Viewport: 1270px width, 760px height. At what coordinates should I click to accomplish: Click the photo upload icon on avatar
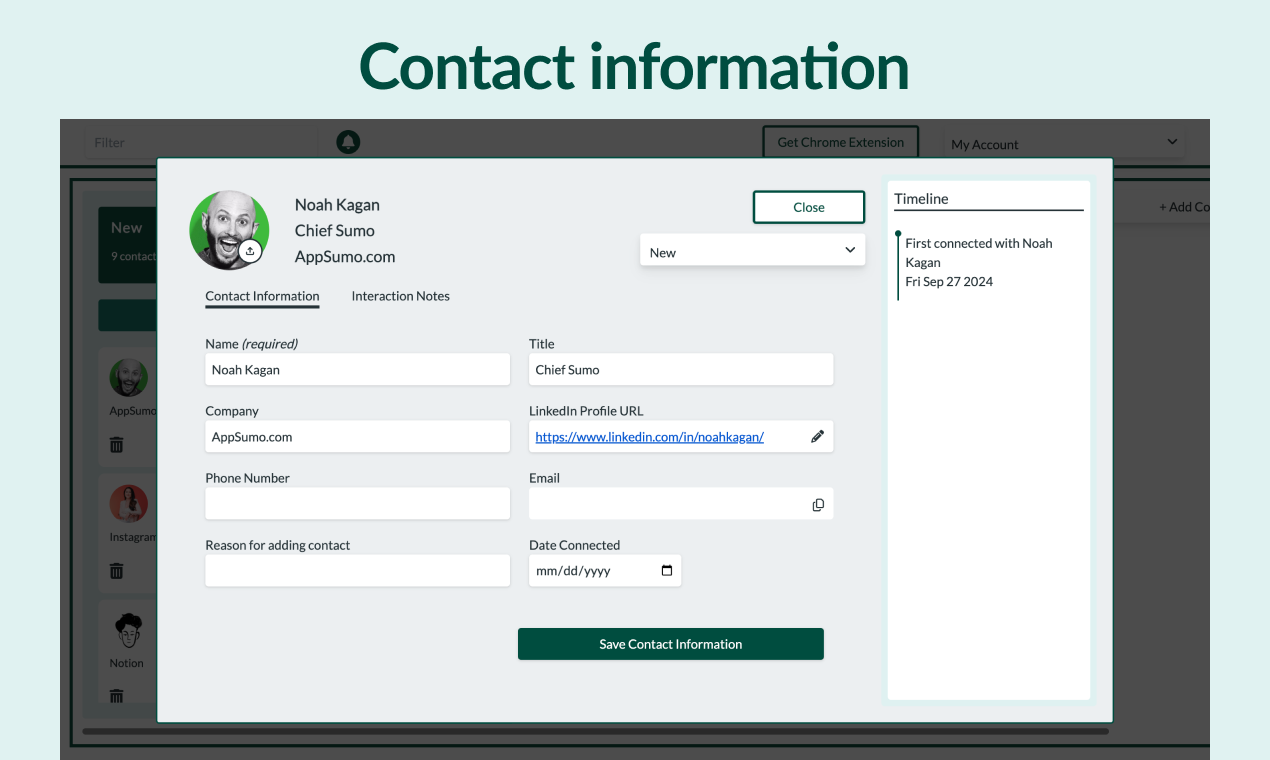250,251
